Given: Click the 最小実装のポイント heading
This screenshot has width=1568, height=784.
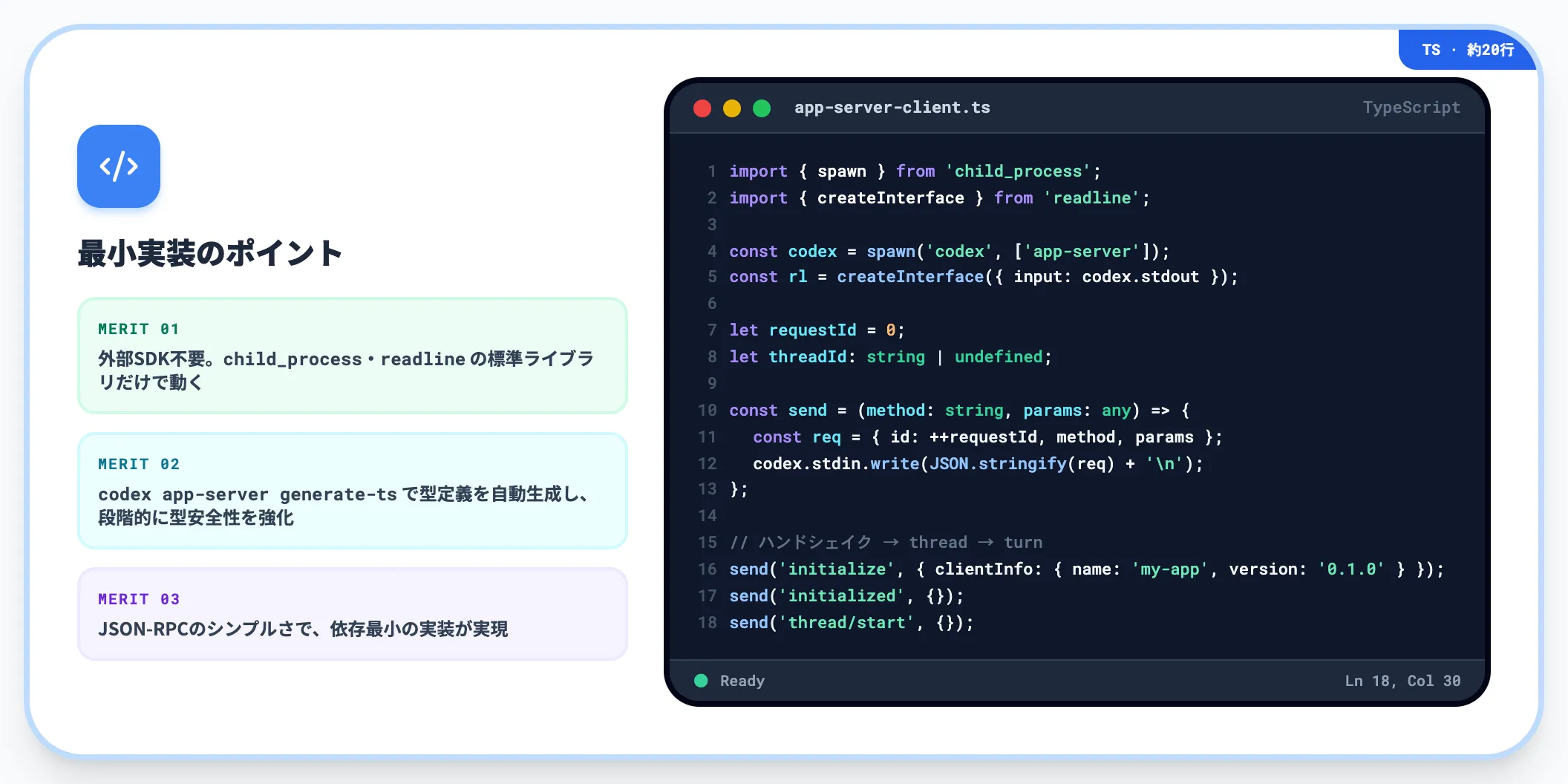Looking at the screenshot, I should [210, 253].
